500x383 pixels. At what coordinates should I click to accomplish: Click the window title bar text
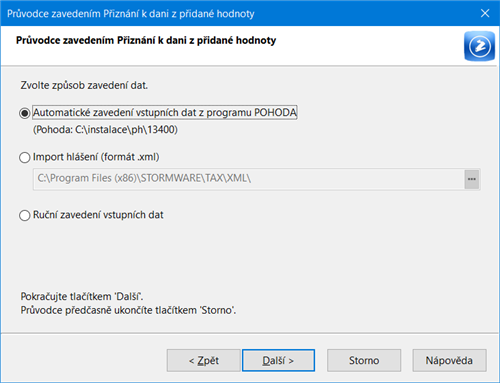[x=131, y=14]
